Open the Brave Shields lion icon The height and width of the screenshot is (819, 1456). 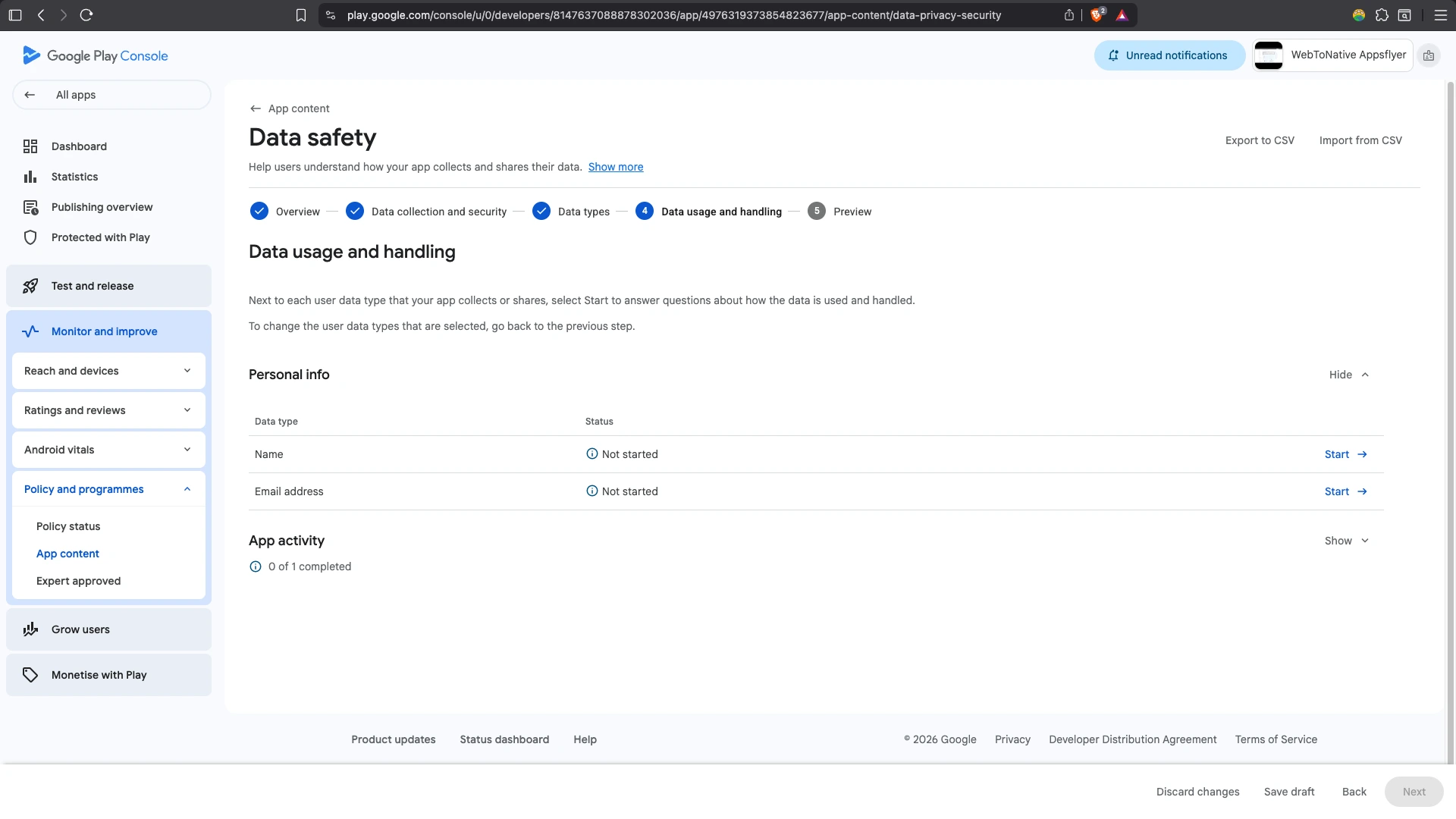click(x=1097, y=15)
